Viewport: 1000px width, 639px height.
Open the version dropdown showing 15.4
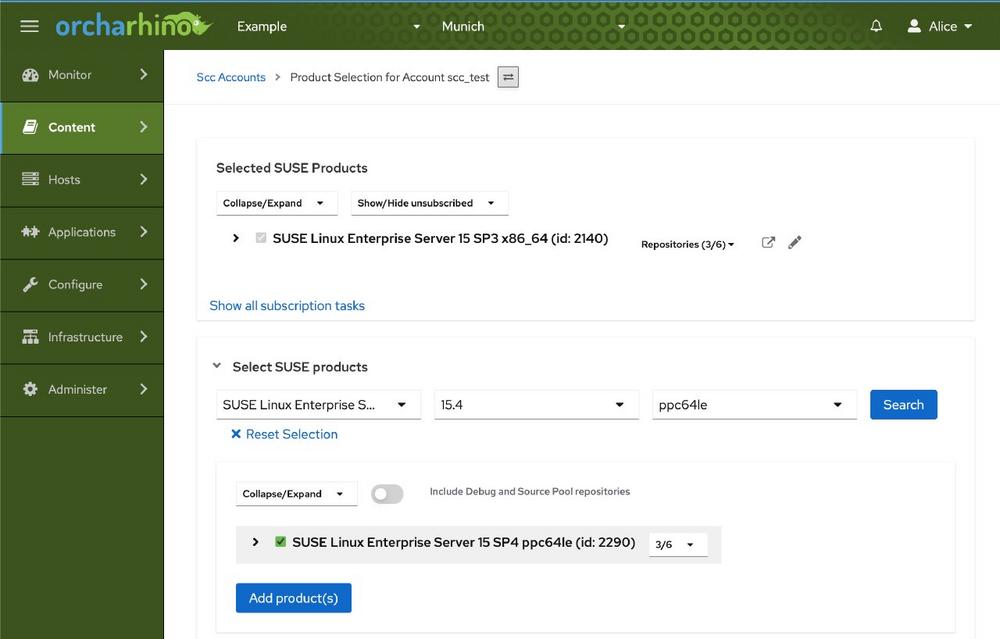click(536, 405)
